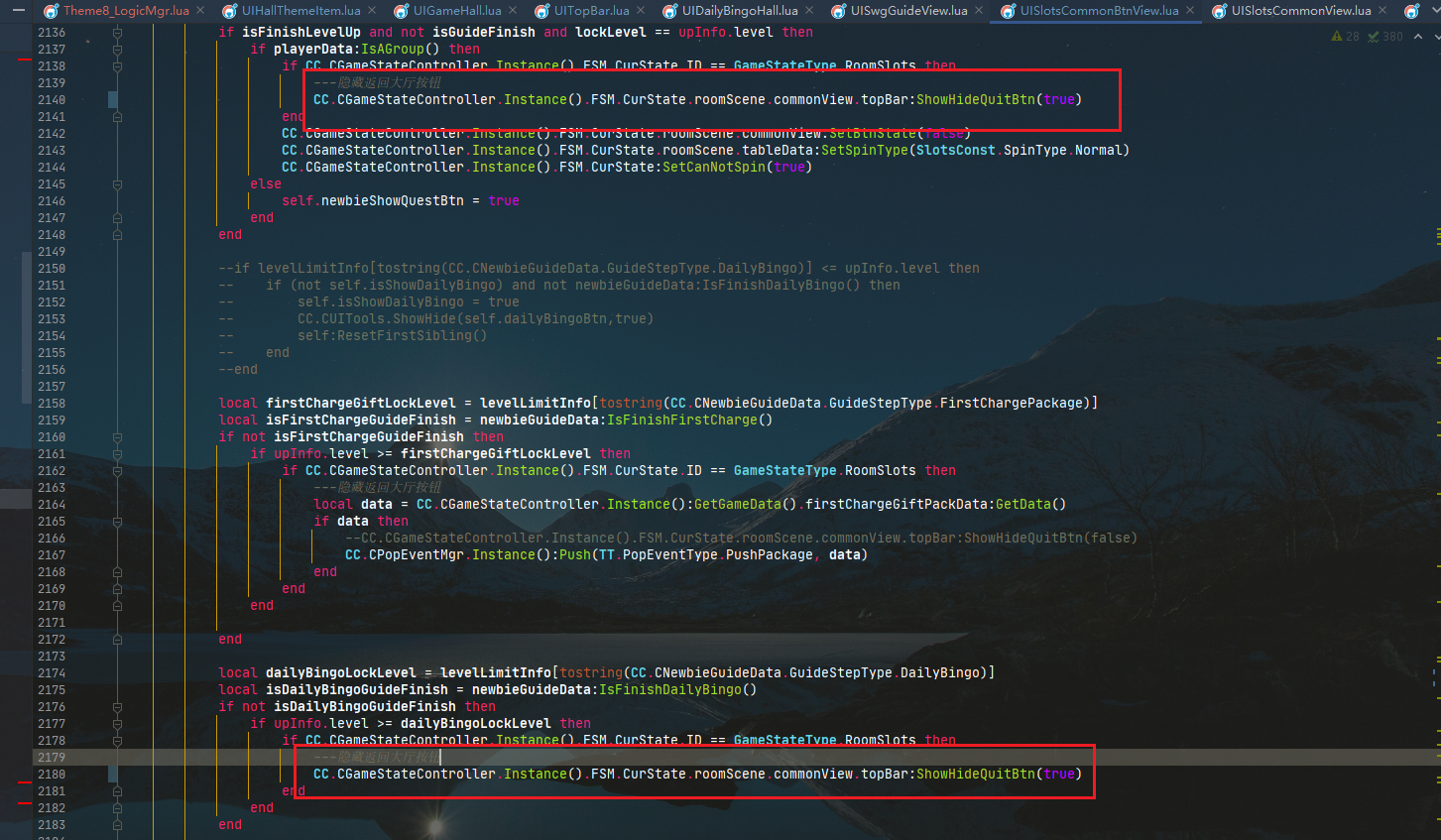Image resolution: width=1441 pixels, height=840 pixels.
Task: Close the UITopBar.lua tab
Action: 641,11
